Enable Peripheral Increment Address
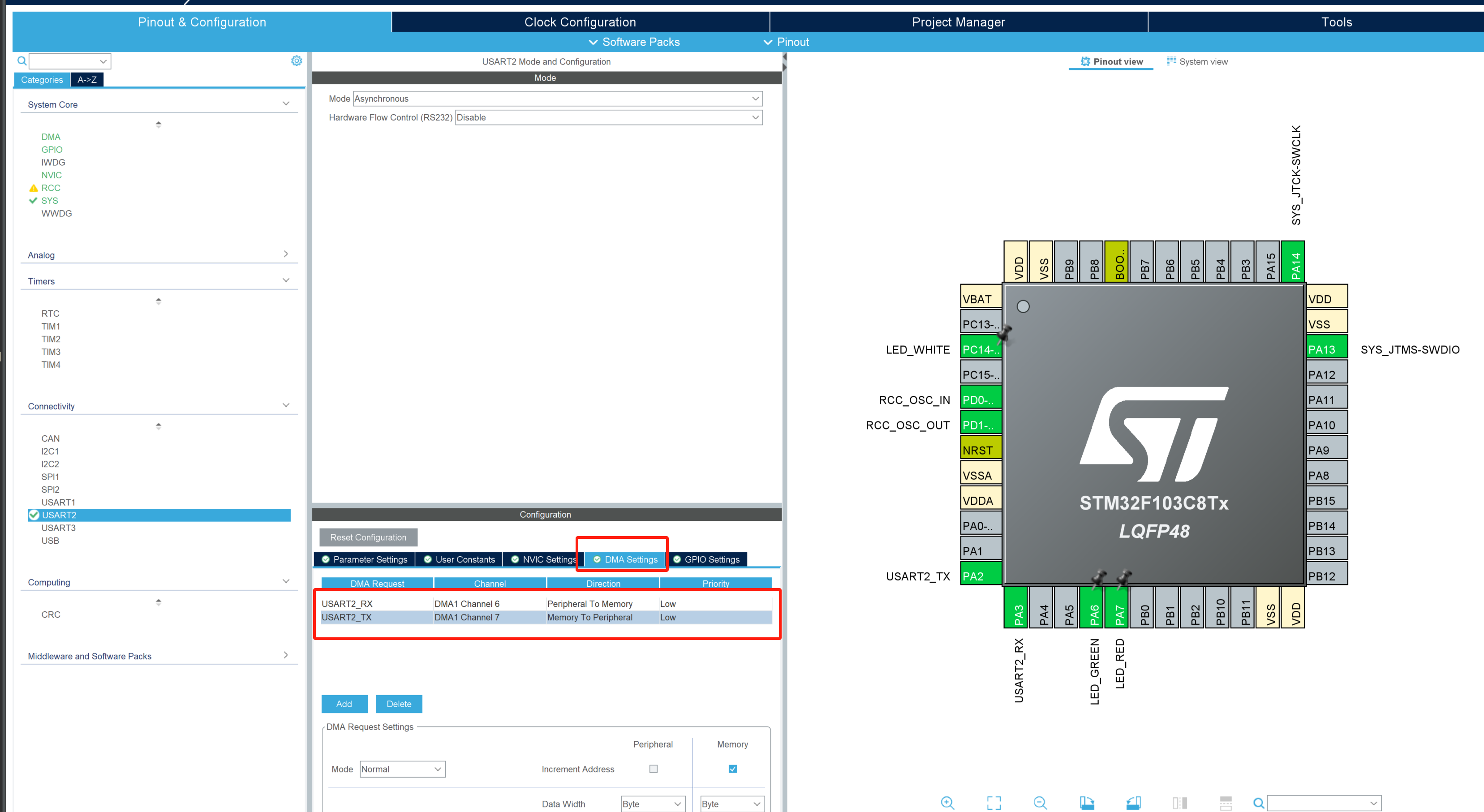Image resolution: width=1484 pixels, height=812 pixels. (653, 769)
